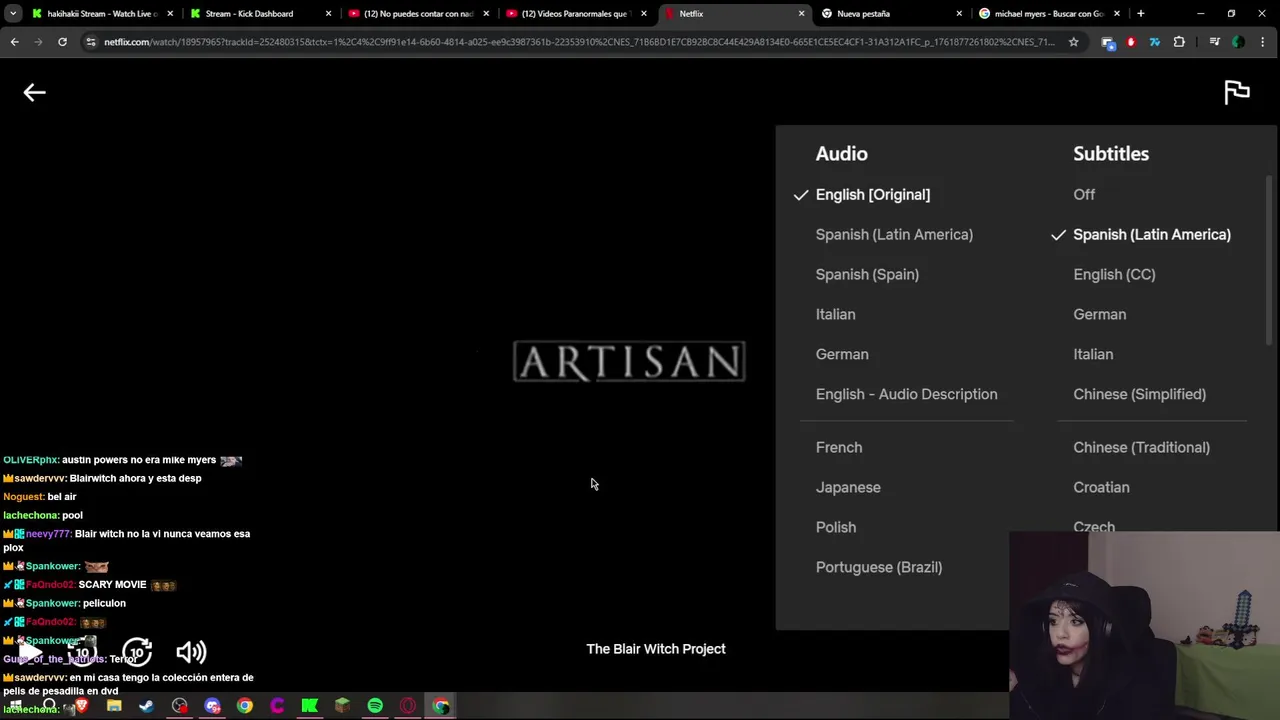Open Opera browser from taskbar
This screenshot has height=720, width=1280.
pos(408,706)
